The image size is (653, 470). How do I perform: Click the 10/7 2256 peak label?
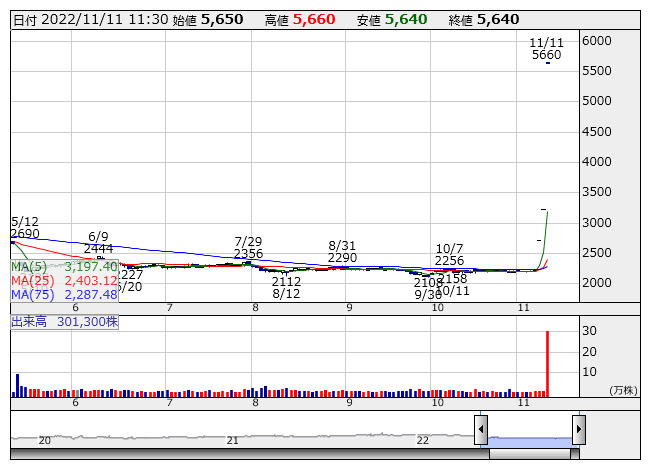click(449, 255)
